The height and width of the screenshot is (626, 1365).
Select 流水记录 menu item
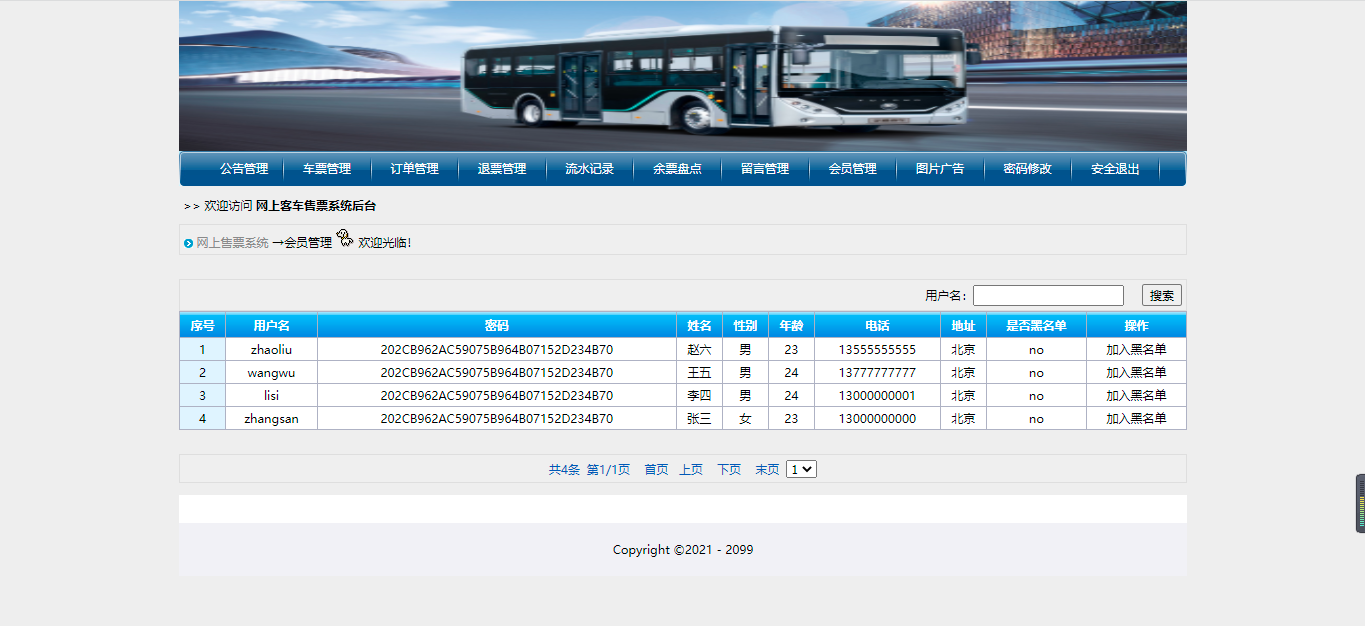point(589,169)
